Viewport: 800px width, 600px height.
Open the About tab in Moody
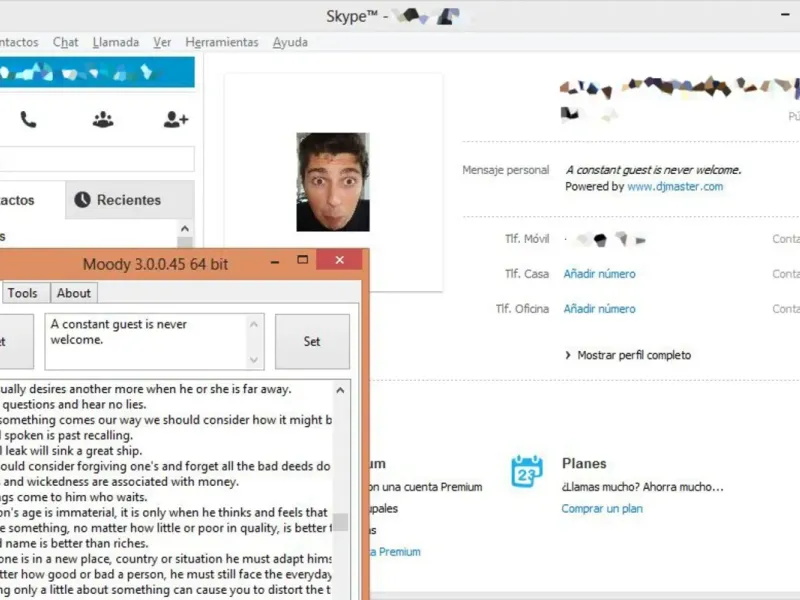pyautogui.click(x=74, y=293)
